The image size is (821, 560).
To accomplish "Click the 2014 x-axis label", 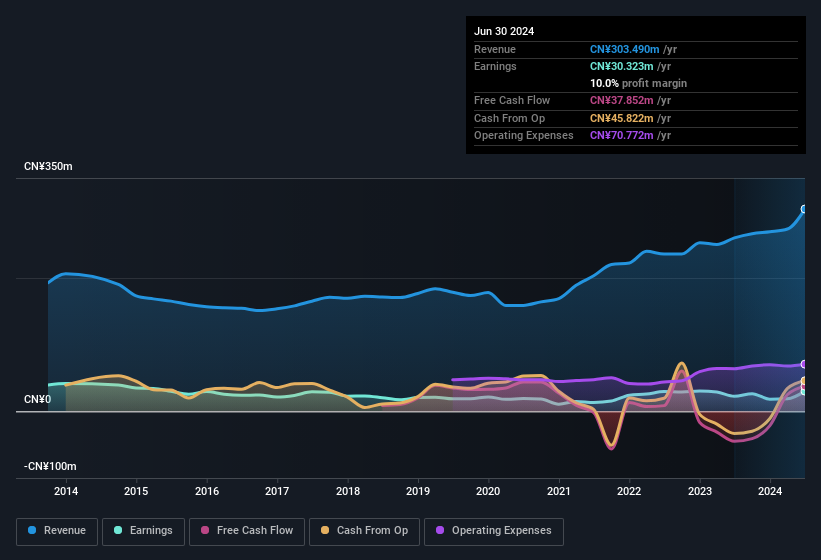I will pos(66,491).
